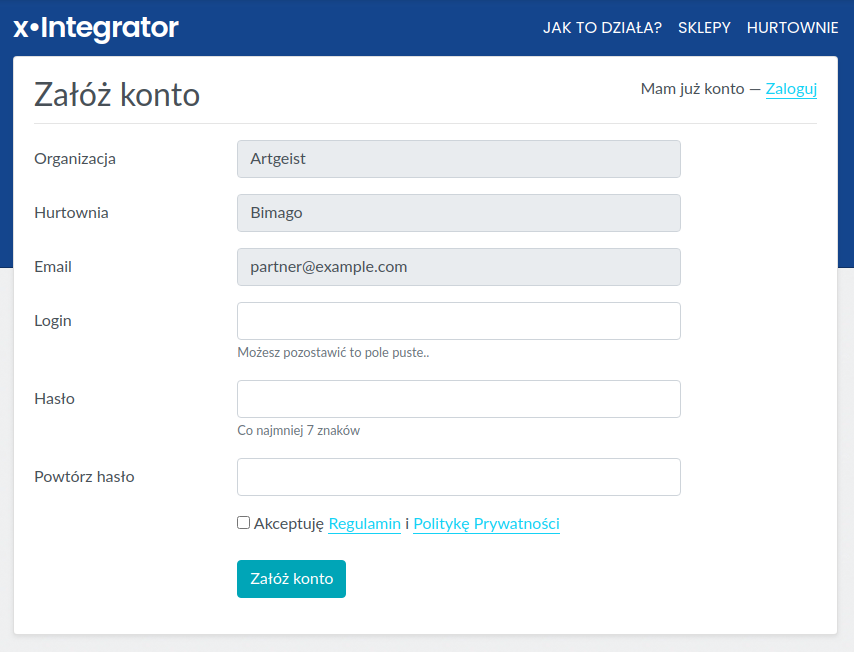
Task: Select the Email field with partner@example.com
Action: tap(458, 267)
